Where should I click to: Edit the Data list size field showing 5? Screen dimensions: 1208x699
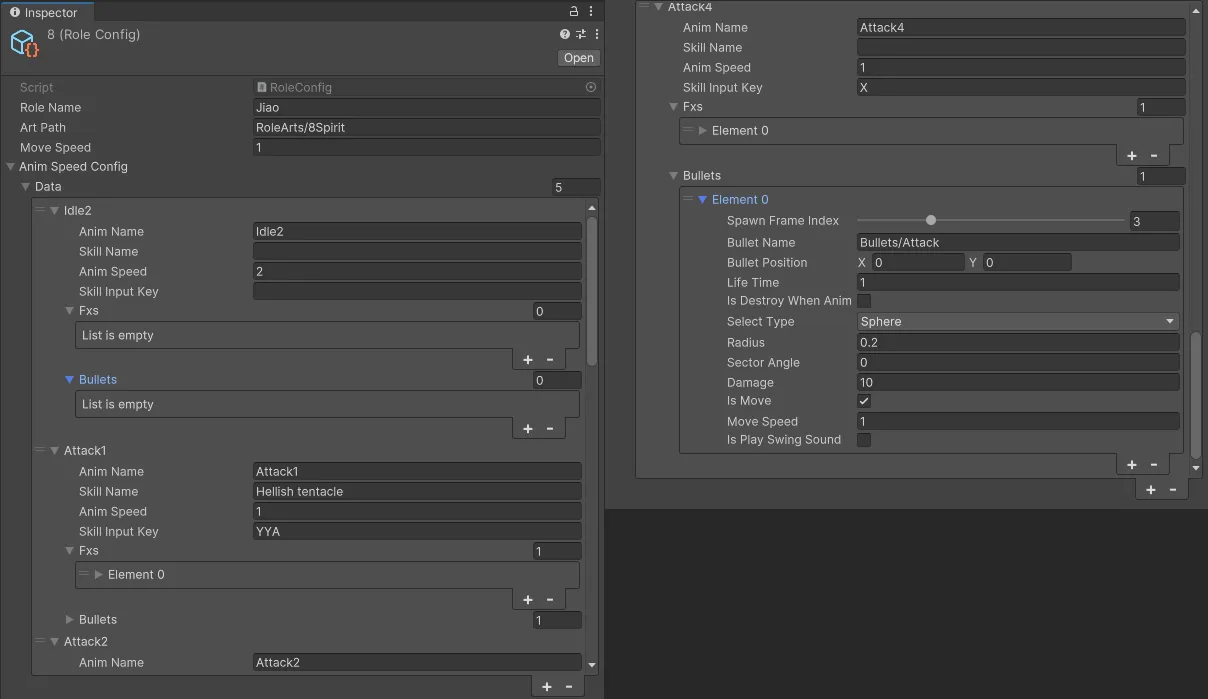click(576, 187)
